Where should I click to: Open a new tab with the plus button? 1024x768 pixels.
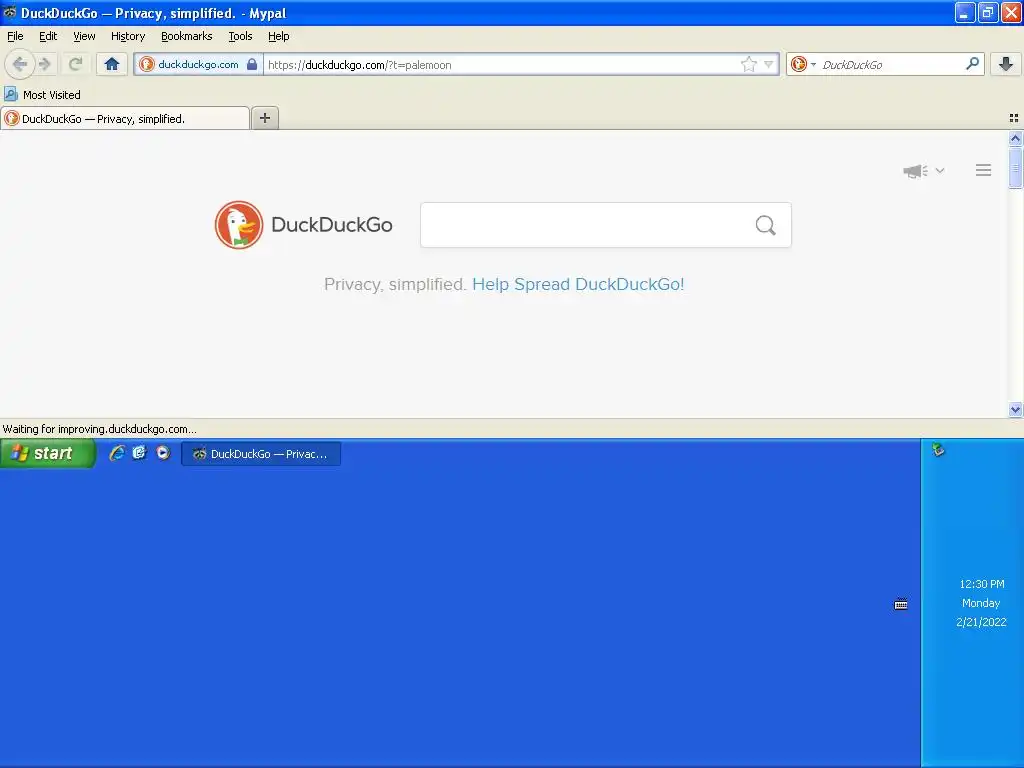click(264, 118)
